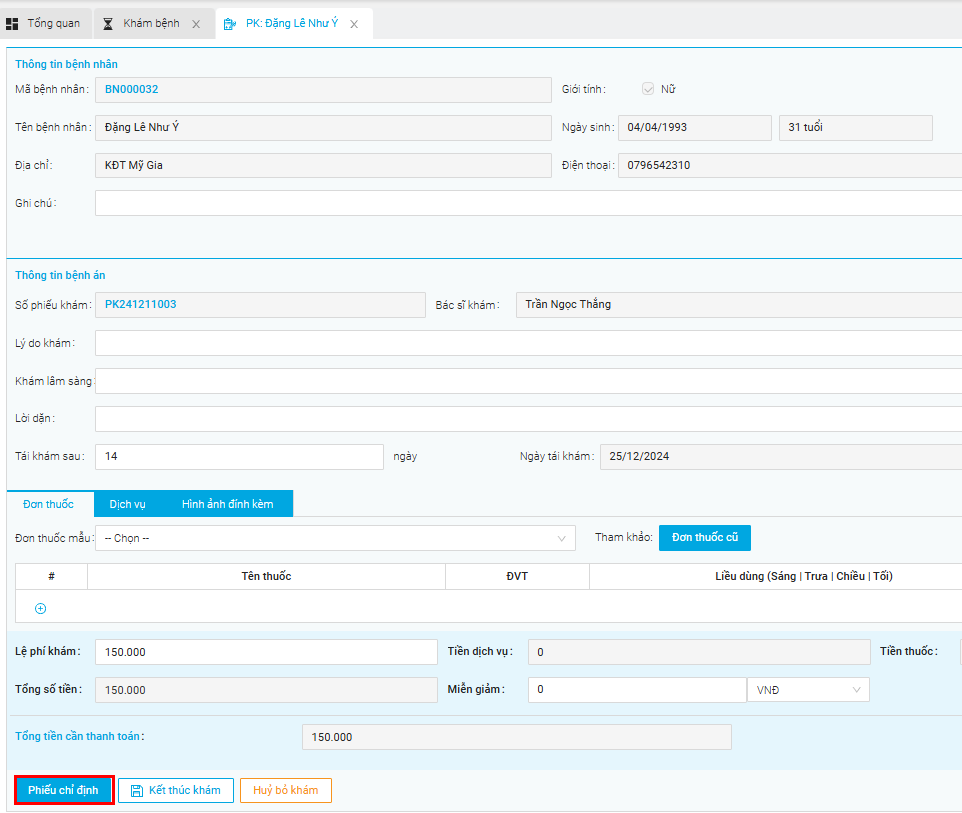
Task: Click the # column header
Action: pos(52,576)
